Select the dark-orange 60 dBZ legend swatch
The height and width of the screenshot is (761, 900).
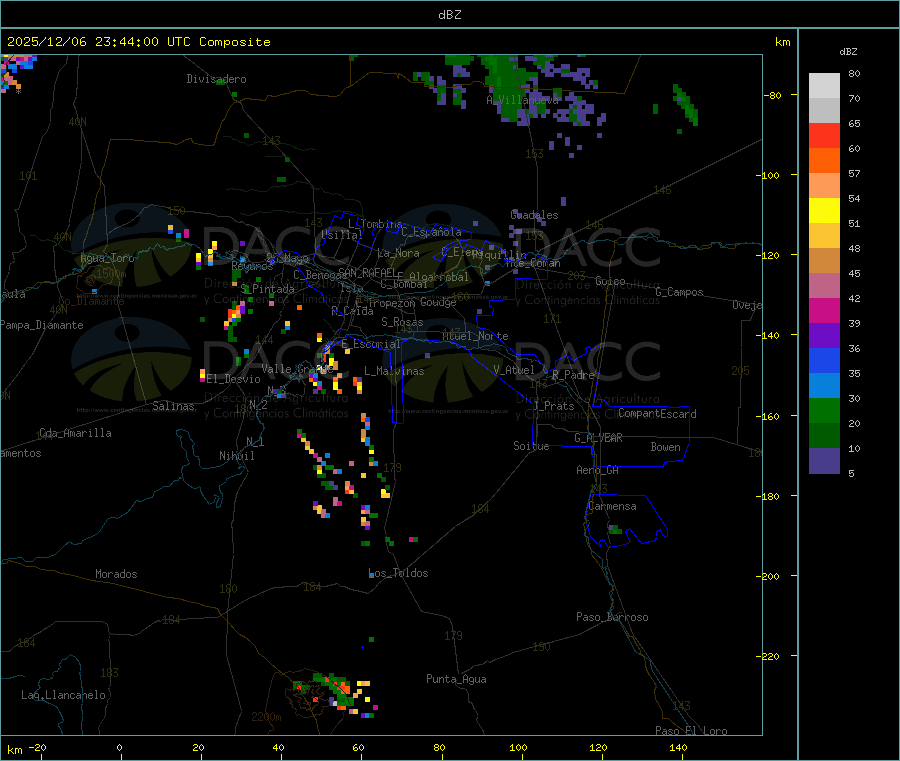pyautogui.click(x=824, y=161)
